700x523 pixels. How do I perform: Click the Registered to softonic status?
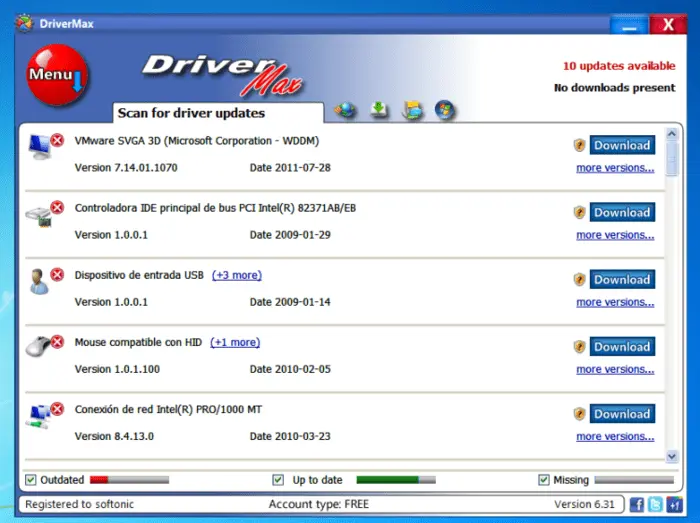coord(79,504)
